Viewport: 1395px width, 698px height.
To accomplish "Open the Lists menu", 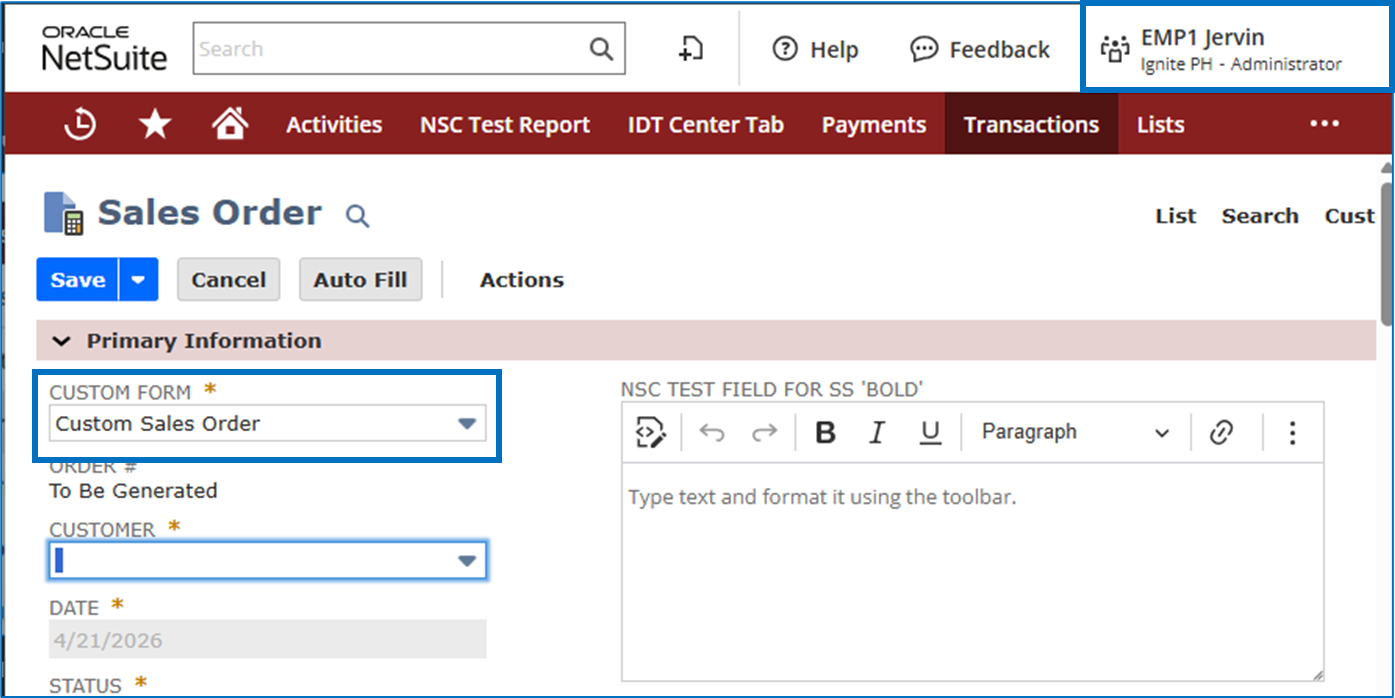I will coord(1160,124).
